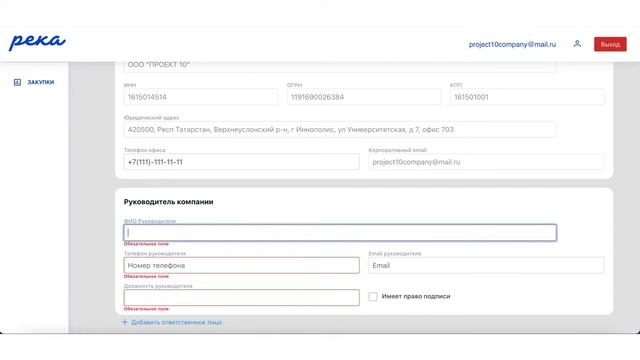This screenshot has width=640, height=360.
Task: Click Обязательное поле under phone field
Action: tap(146, 276)
